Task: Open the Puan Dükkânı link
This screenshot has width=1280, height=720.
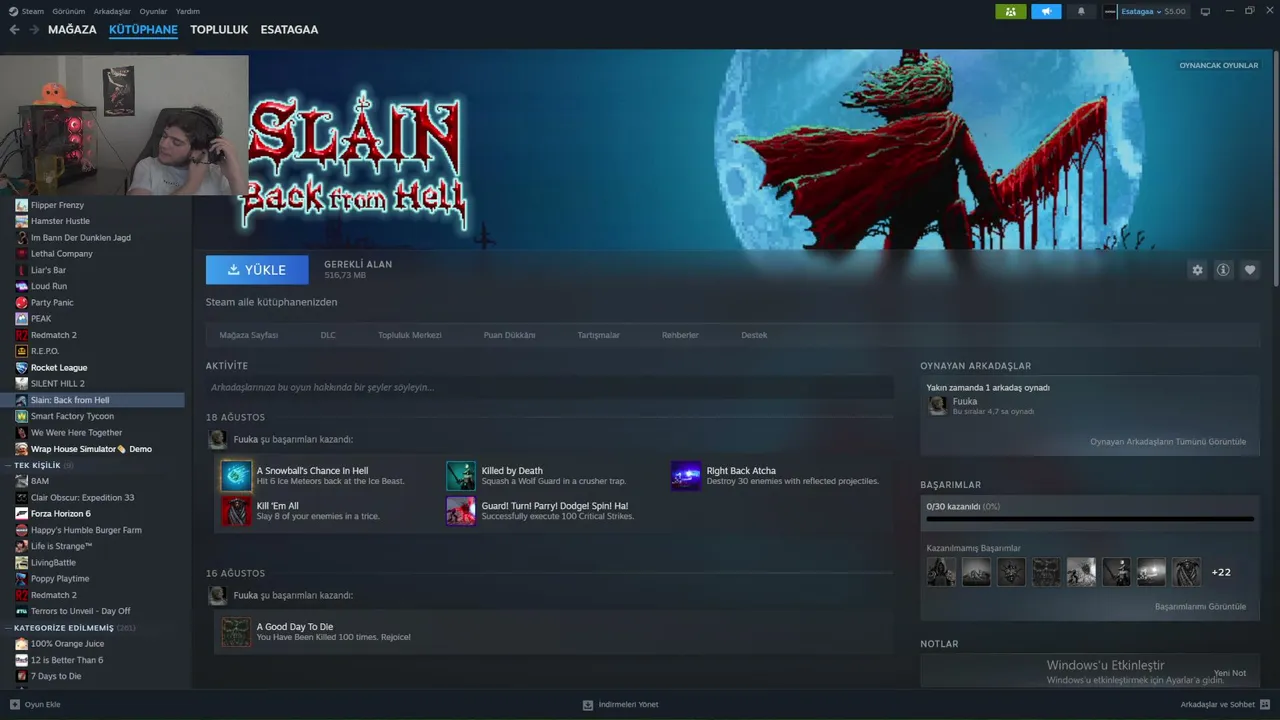Action: (x=510, y=335)
